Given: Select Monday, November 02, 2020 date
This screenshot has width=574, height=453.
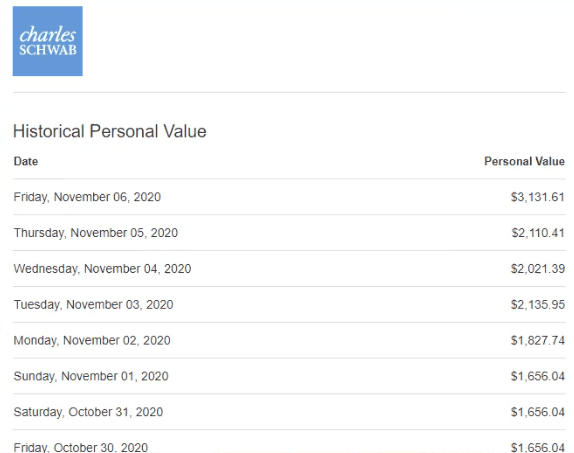Looking at the screenshot, I should [x=92, y=341].
